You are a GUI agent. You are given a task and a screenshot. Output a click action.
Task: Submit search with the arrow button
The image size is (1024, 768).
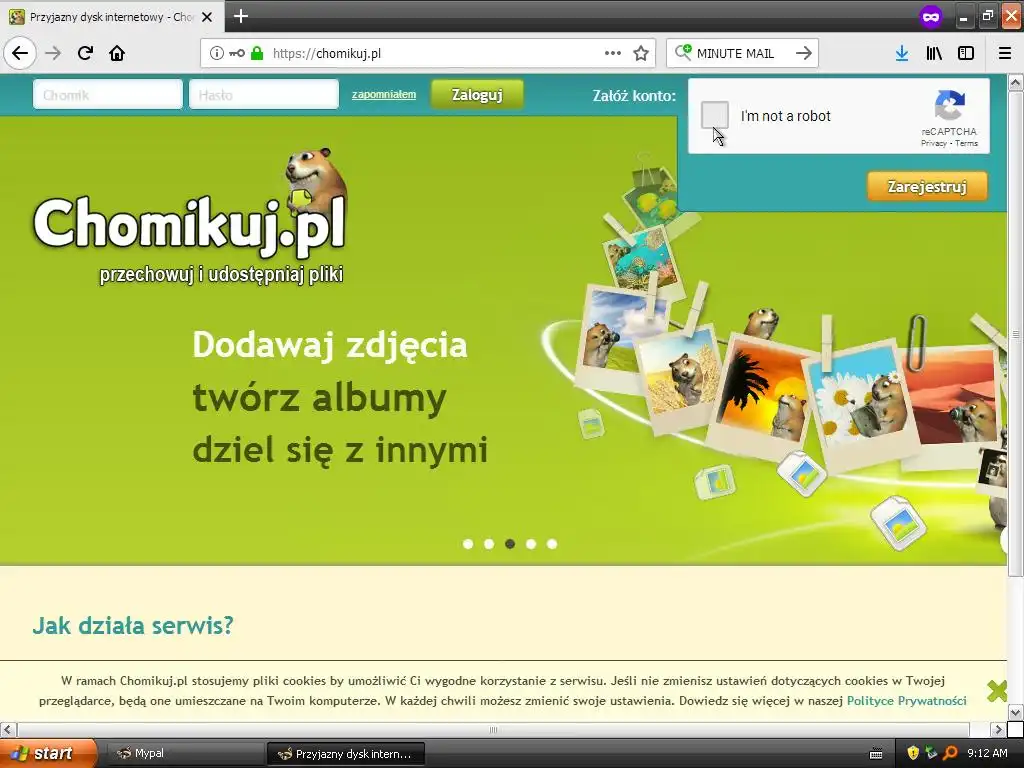click(x=804, y=53)
